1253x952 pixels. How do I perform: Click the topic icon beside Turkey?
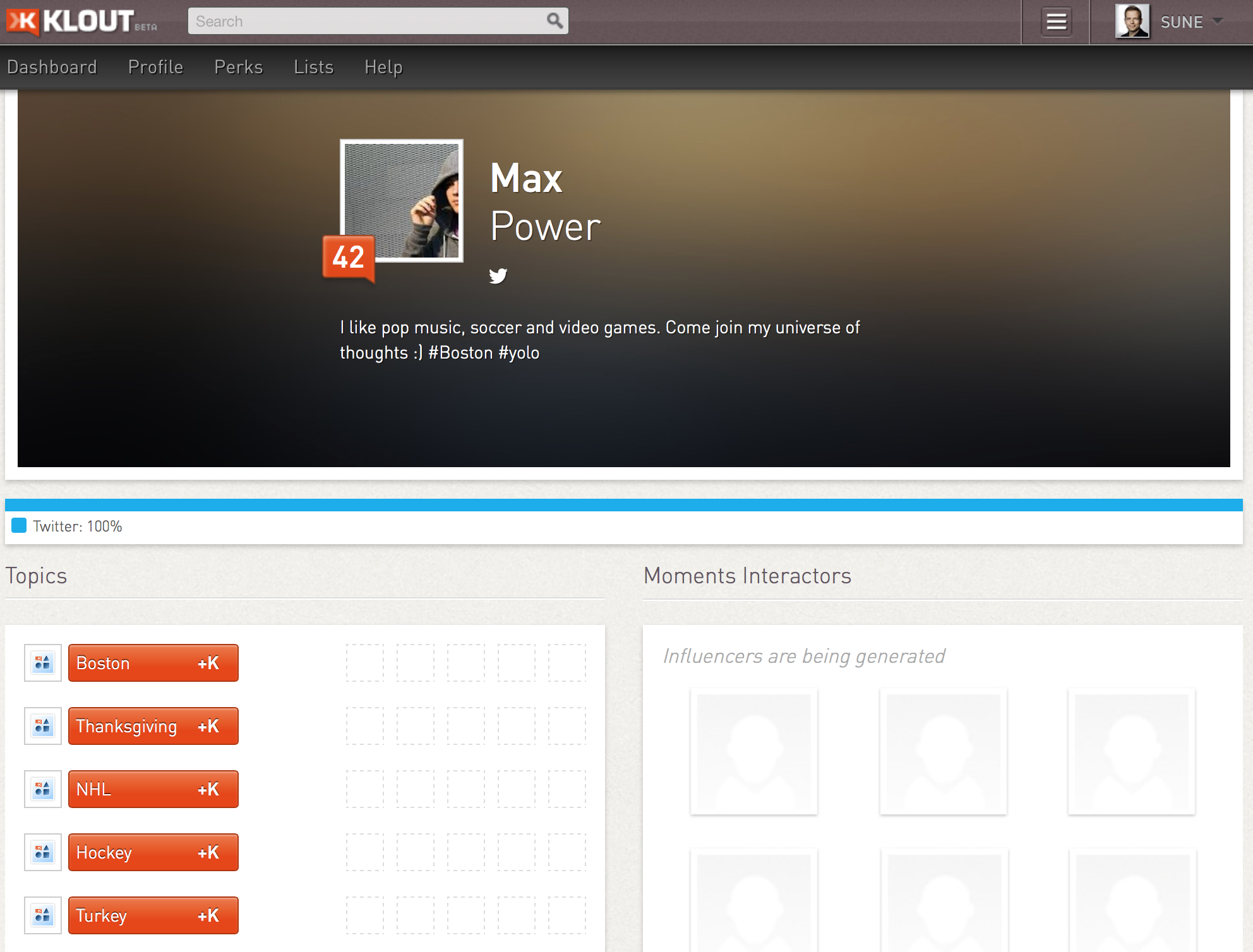pyautogui.click(x=43, y=915)
